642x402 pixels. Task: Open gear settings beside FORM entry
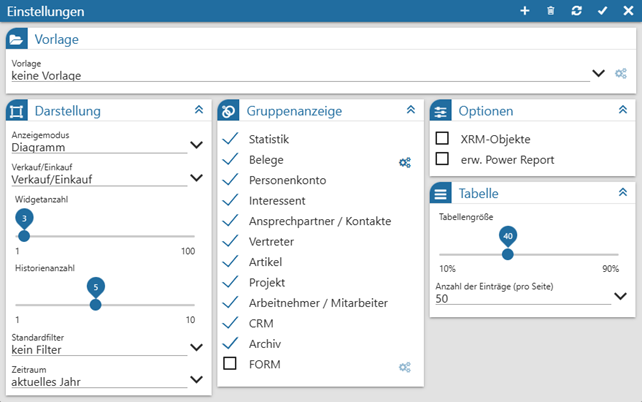click(404, 367)
